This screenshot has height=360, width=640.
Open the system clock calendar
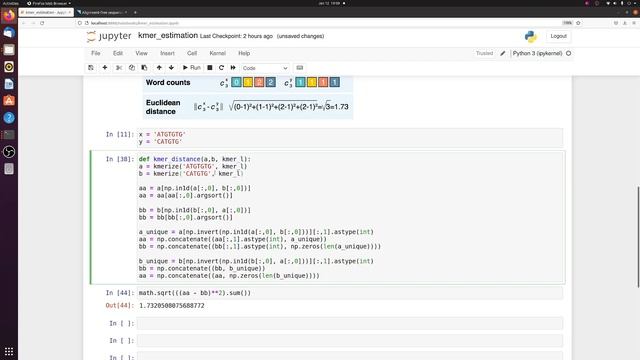329,3
